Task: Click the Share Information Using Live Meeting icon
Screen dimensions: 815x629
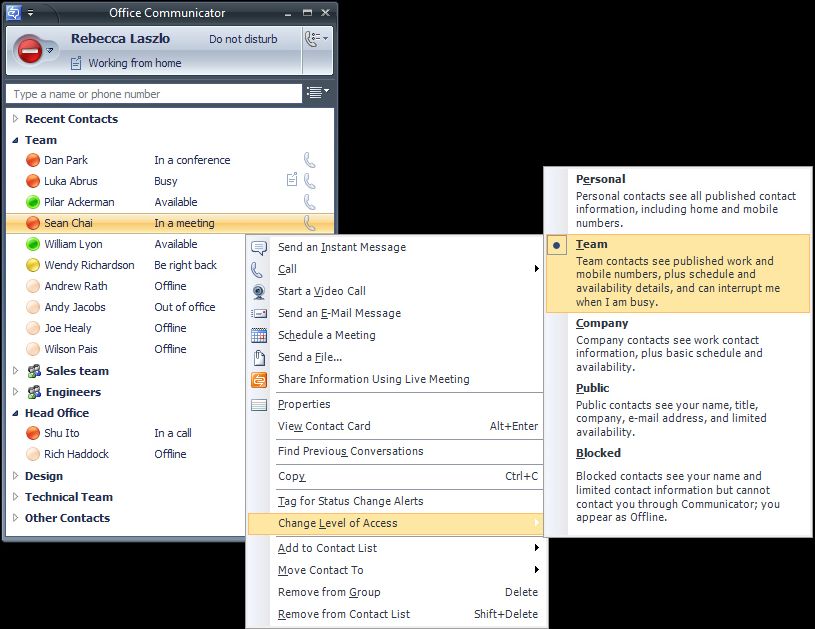Action: pos(259,380)
